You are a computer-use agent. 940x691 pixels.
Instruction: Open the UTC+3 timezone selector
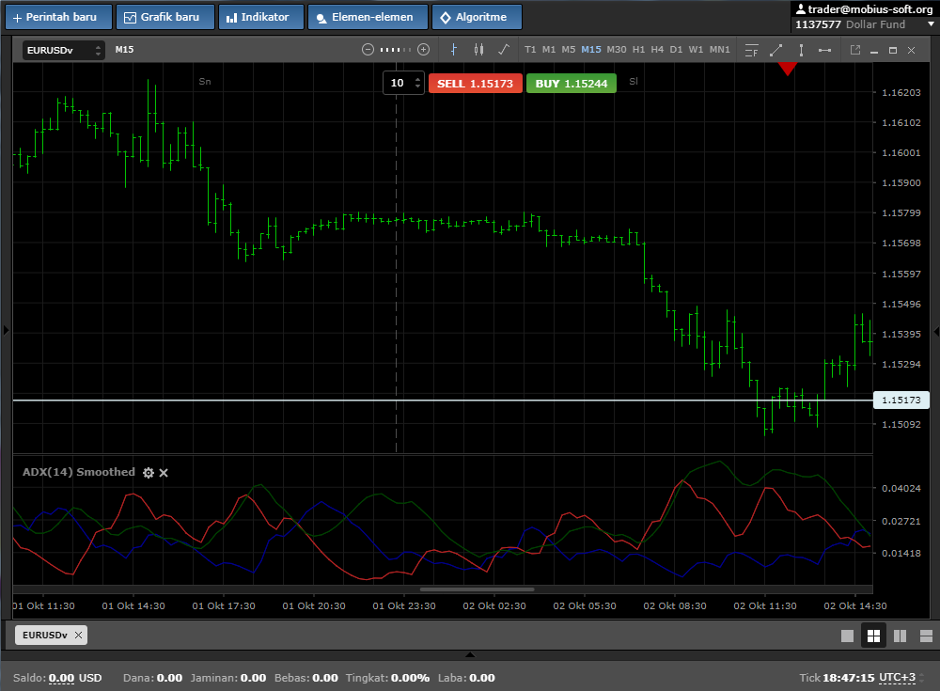point(897,677)
